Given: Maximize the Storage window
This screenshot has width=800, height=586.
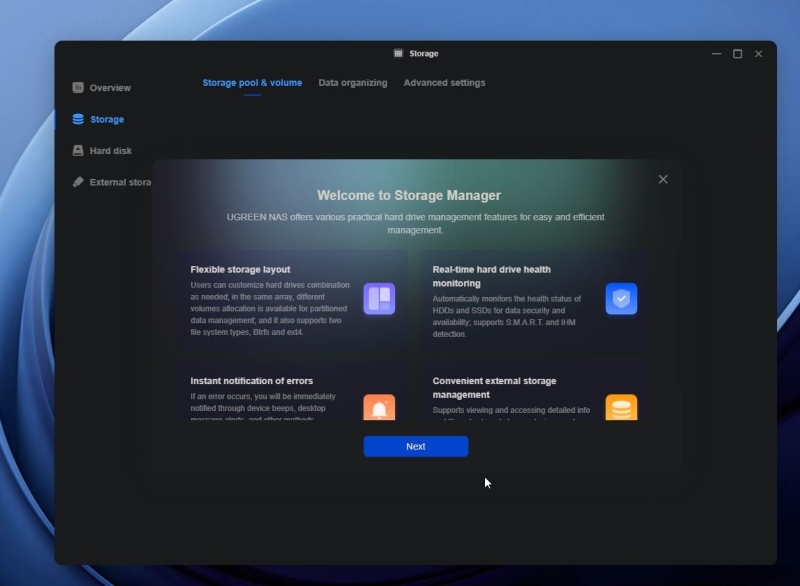Looking at the screenshot, I should click(737, 54).
